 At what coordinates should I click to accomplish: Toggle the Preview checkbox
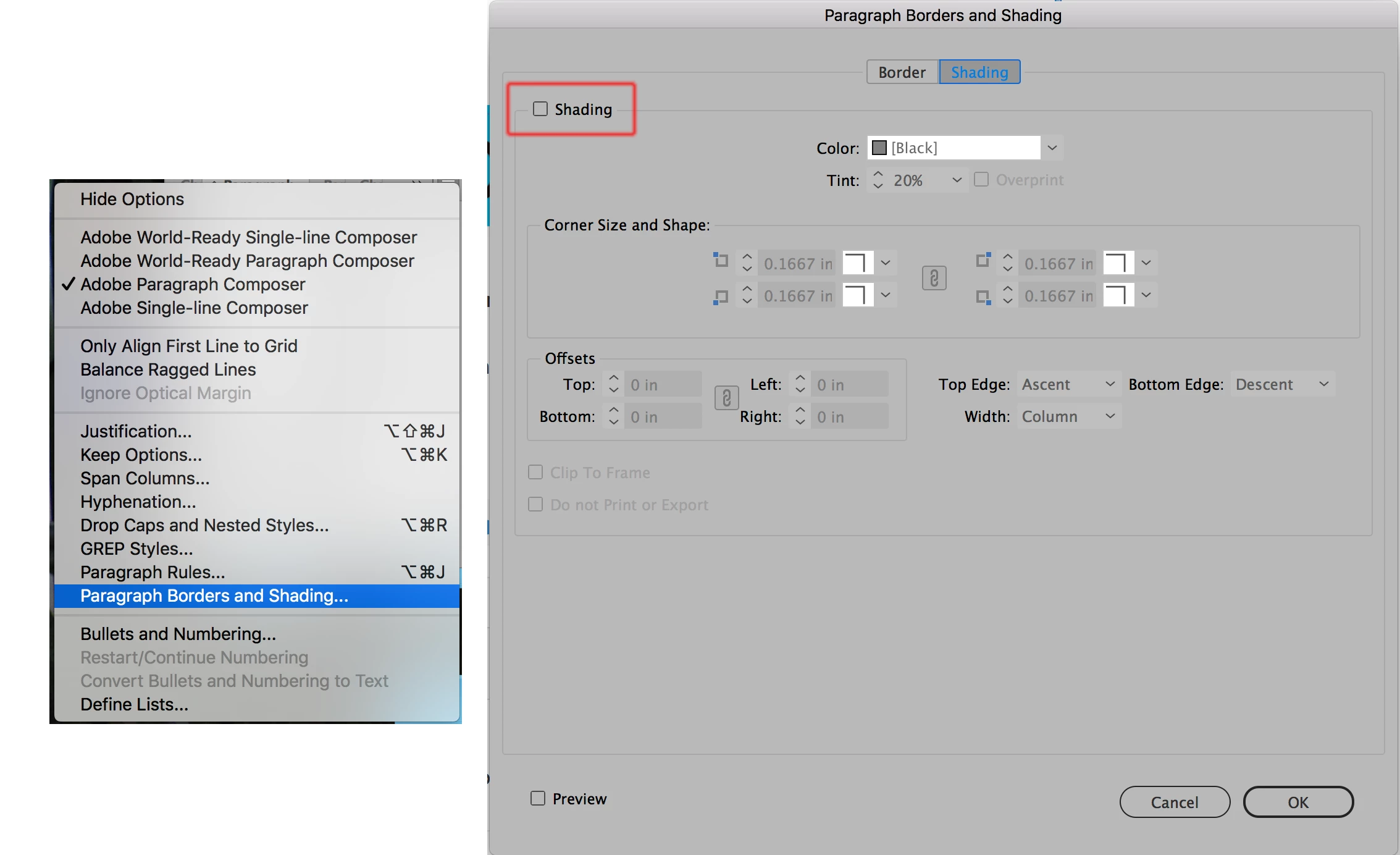coord(538,798)
